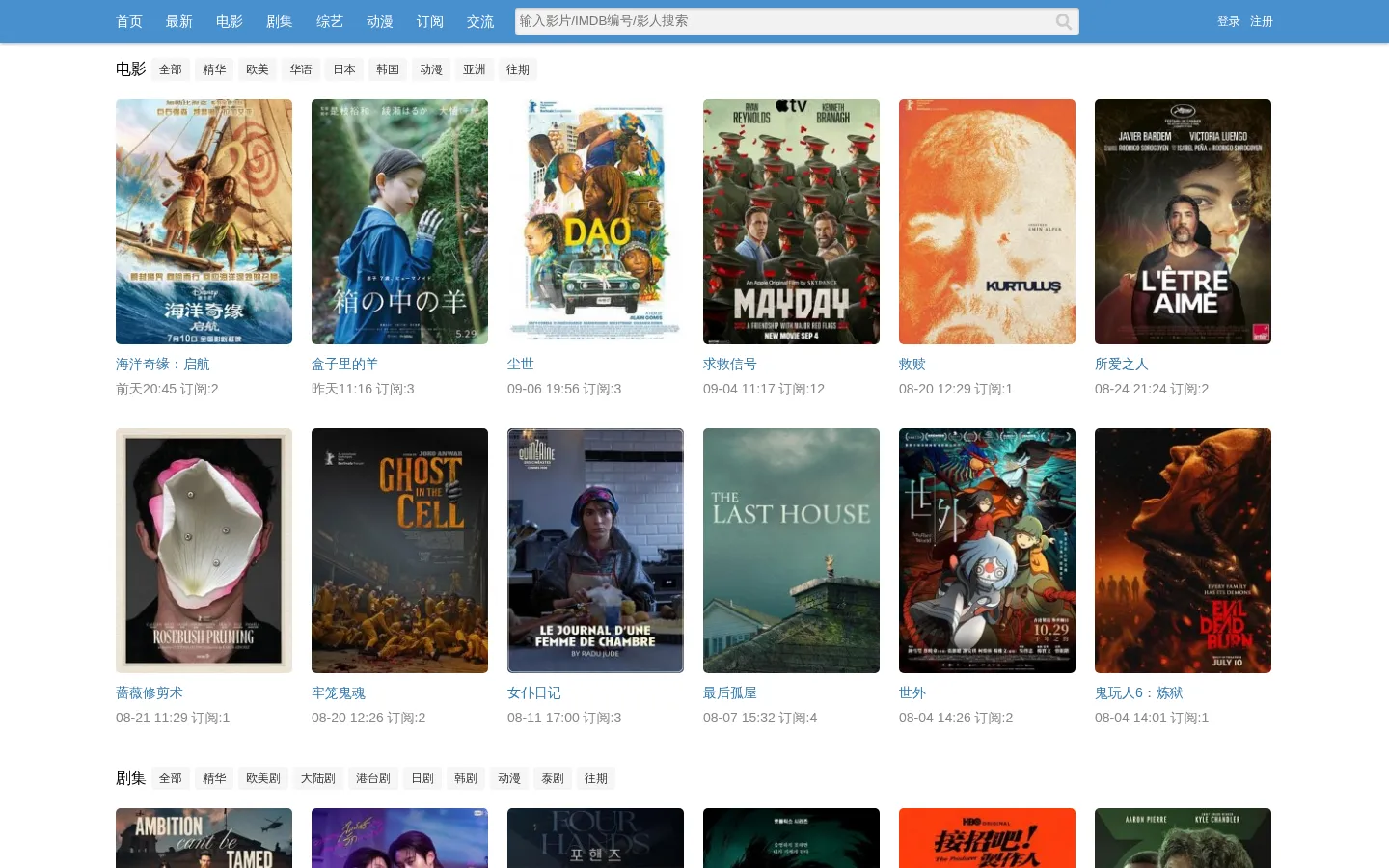1389x868 pixels.
Task: Open the KURTULUS poster thumbnail
Action: [x=987, y=222]
